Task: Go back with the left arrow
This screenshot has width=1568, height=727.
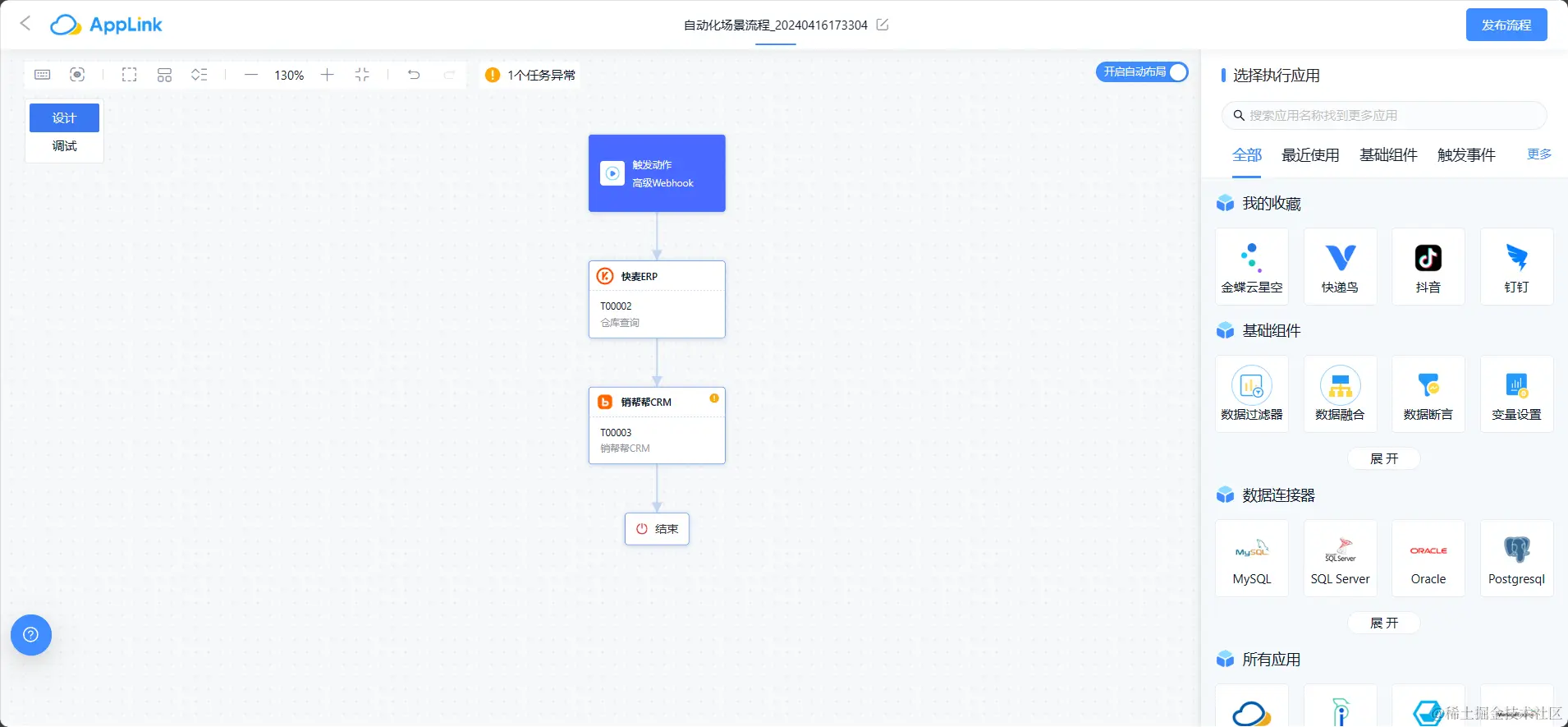Action: [x=25, y=24]
